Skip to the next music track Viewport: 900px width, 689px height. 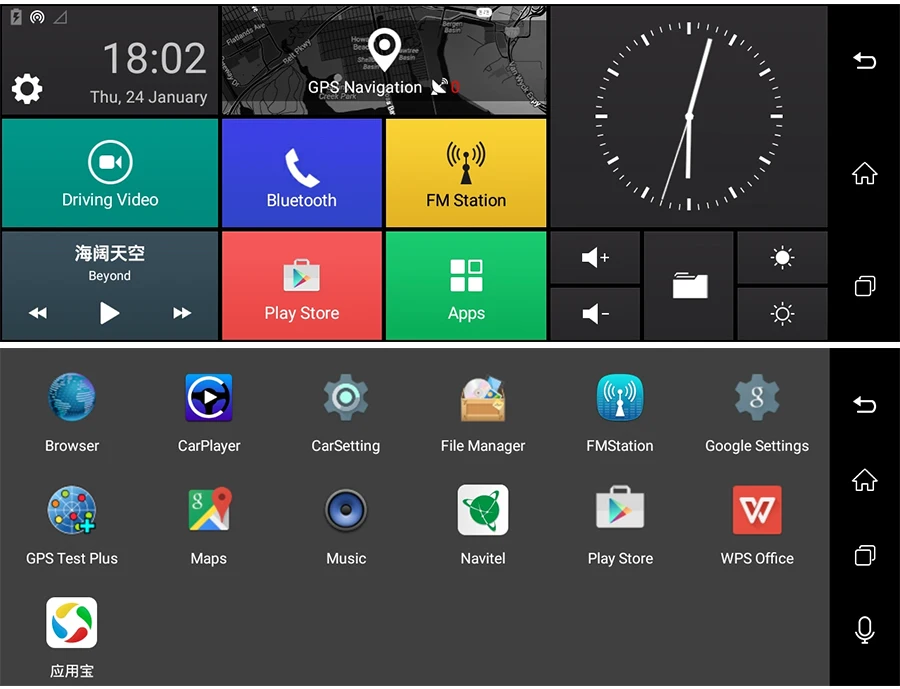tap(182, 313)
